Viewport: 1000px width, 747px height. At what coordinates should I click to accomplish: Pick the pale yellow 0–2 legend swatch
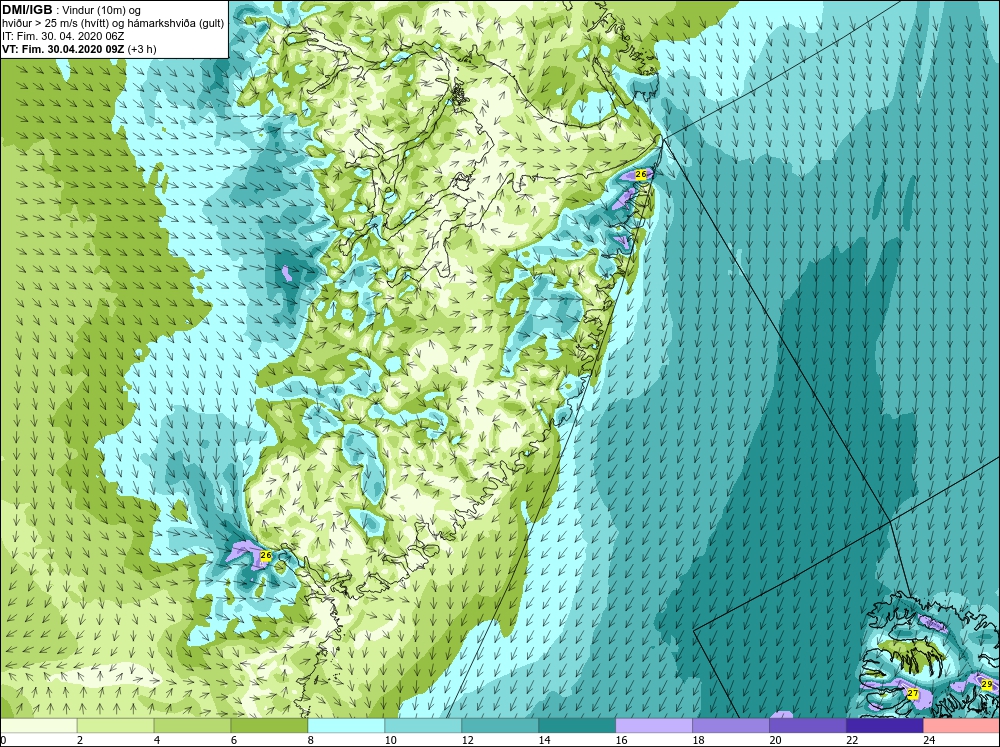pyautogui.click(x=39, y=726)
